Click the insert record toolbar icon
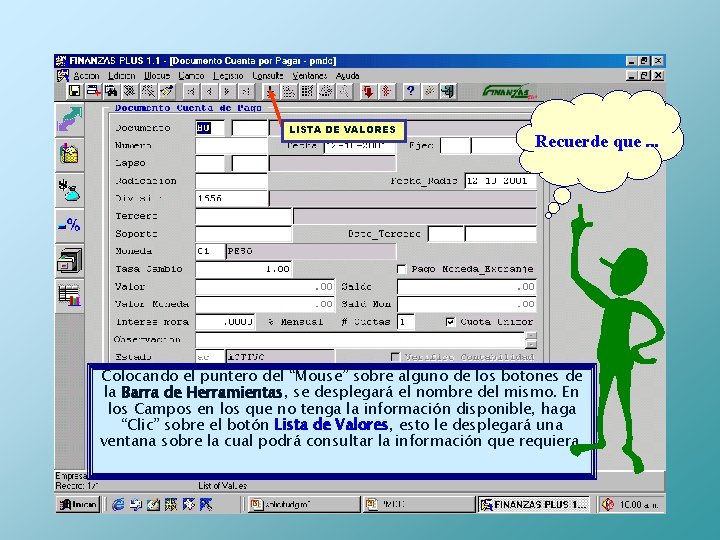This screenshot has height=540, width=720. pyautogui.click(x=93, y=91)
